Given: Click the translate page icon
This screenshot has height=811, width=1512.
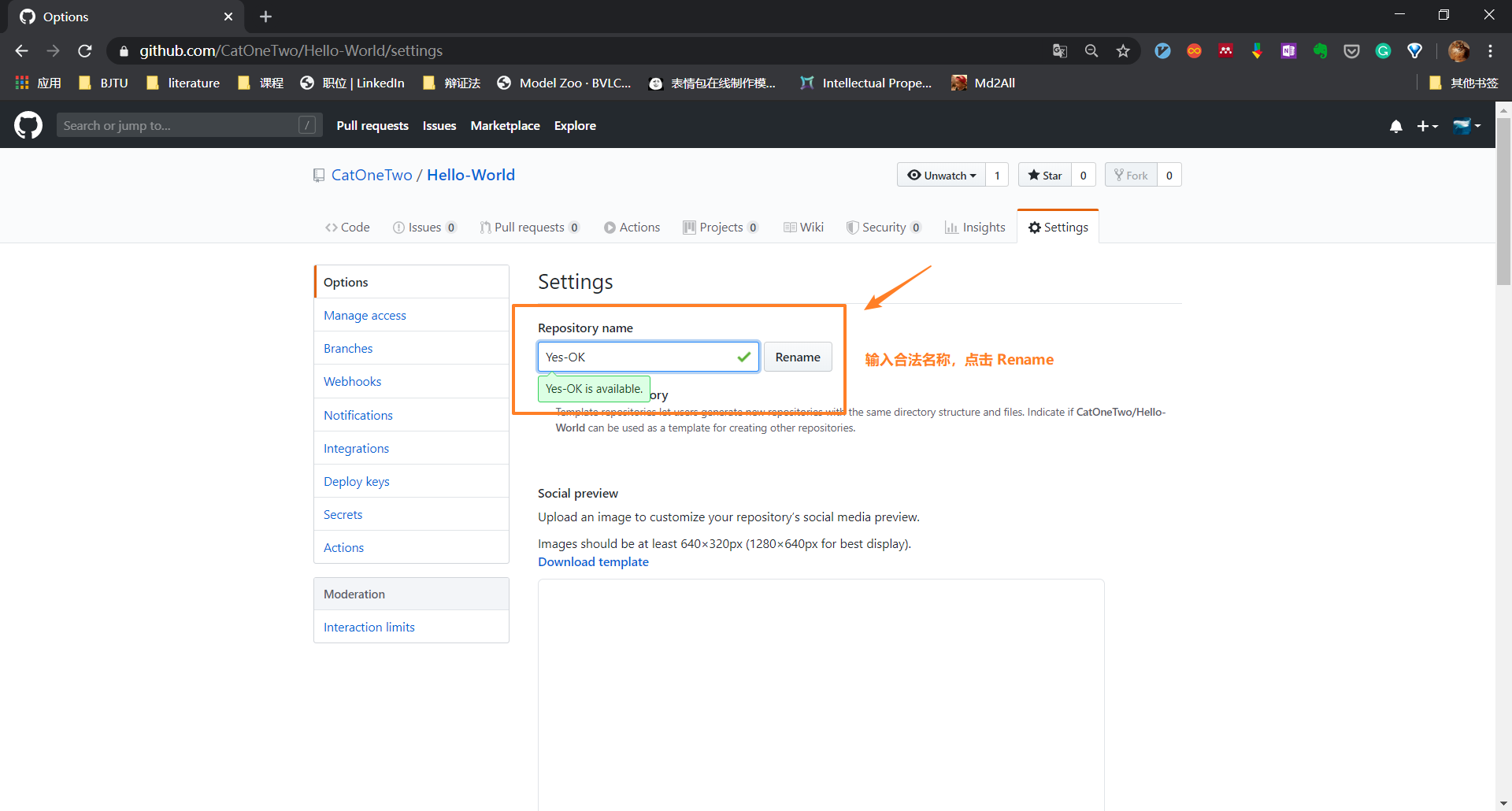Looking at the screenshot, I should pos(1060,51).
